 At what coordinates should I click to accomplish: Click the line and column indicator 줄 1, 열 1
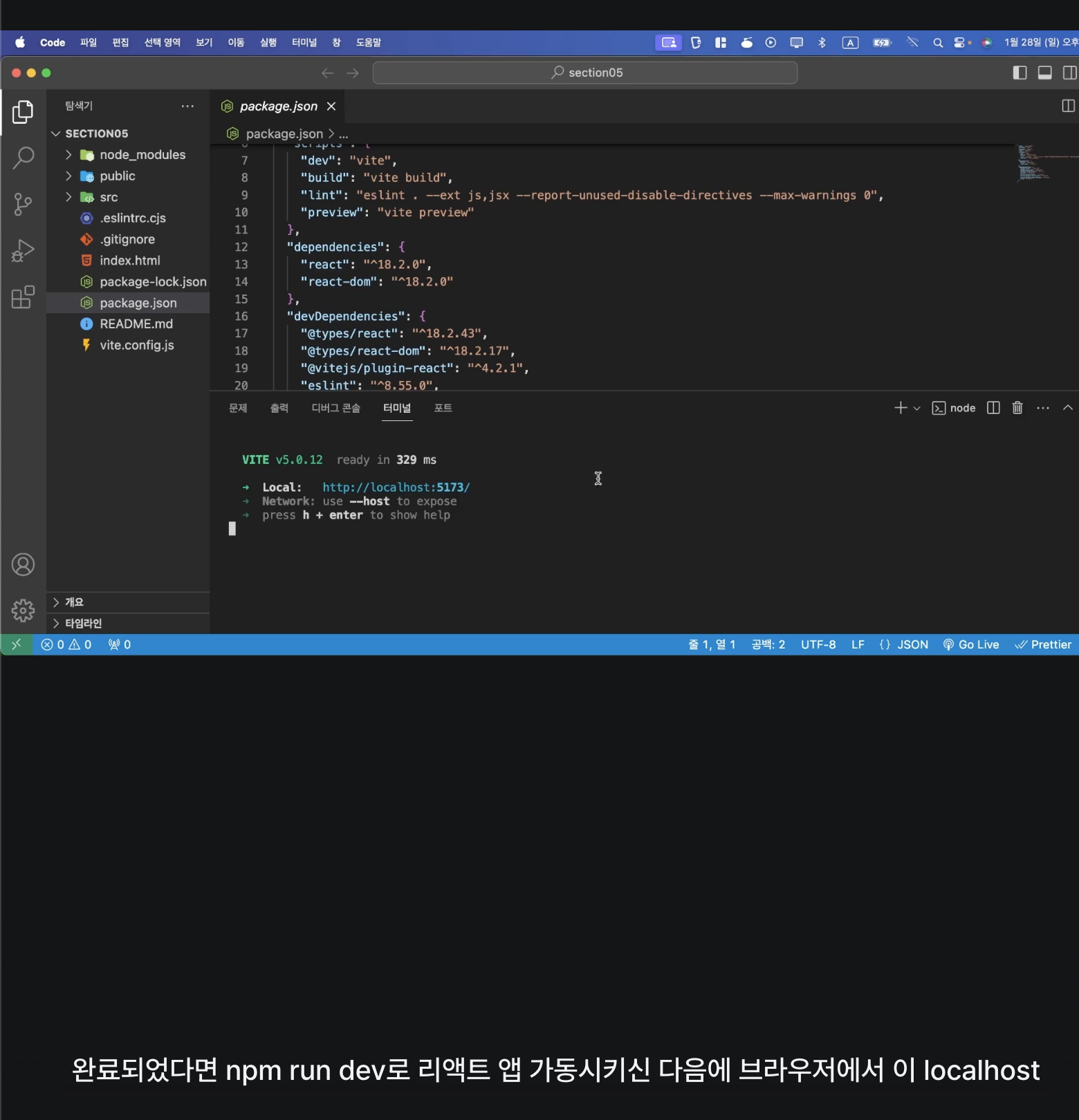[x=712, y=644]
